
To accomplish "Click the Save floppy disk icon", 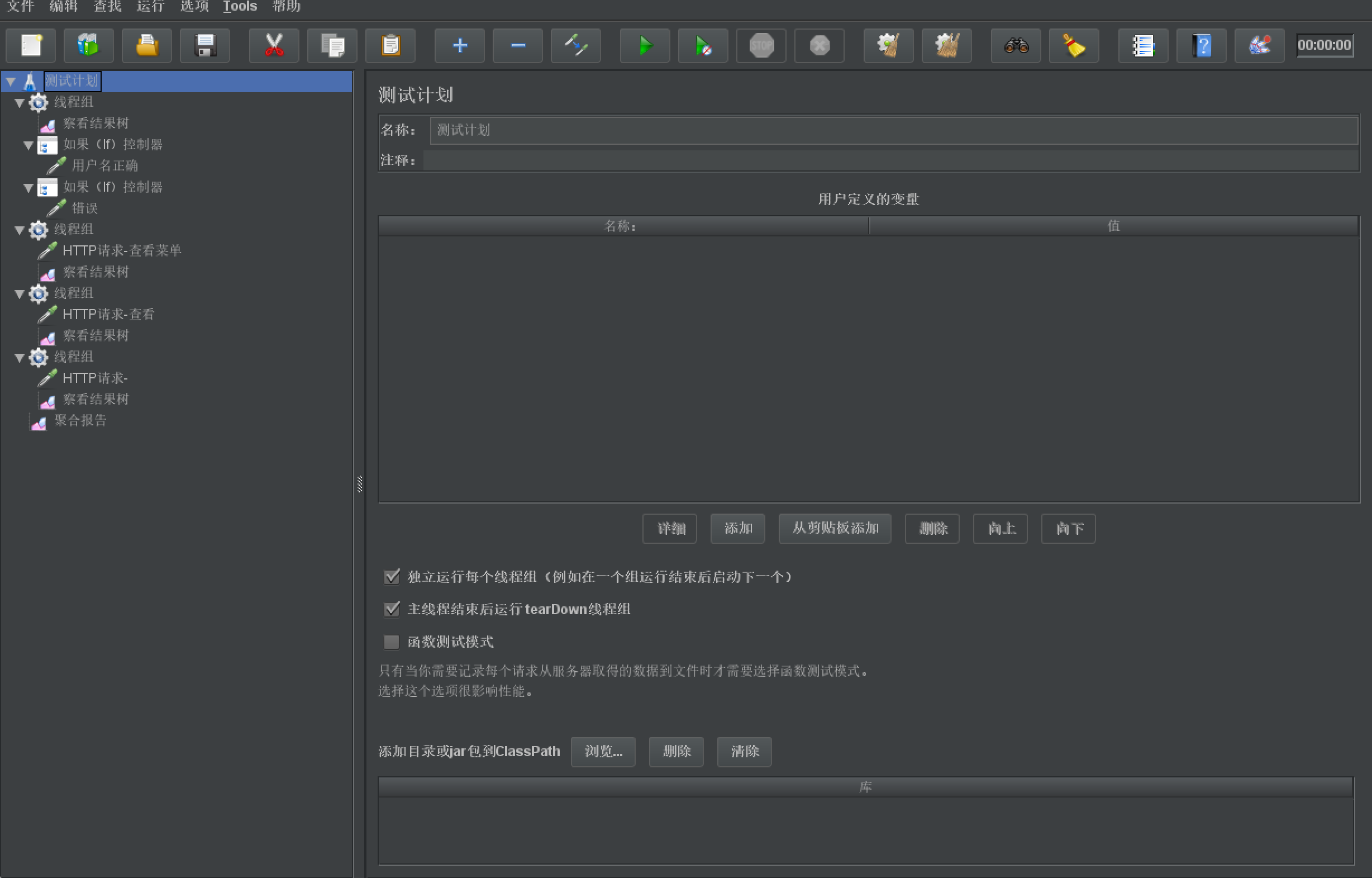I will [204, 46].
